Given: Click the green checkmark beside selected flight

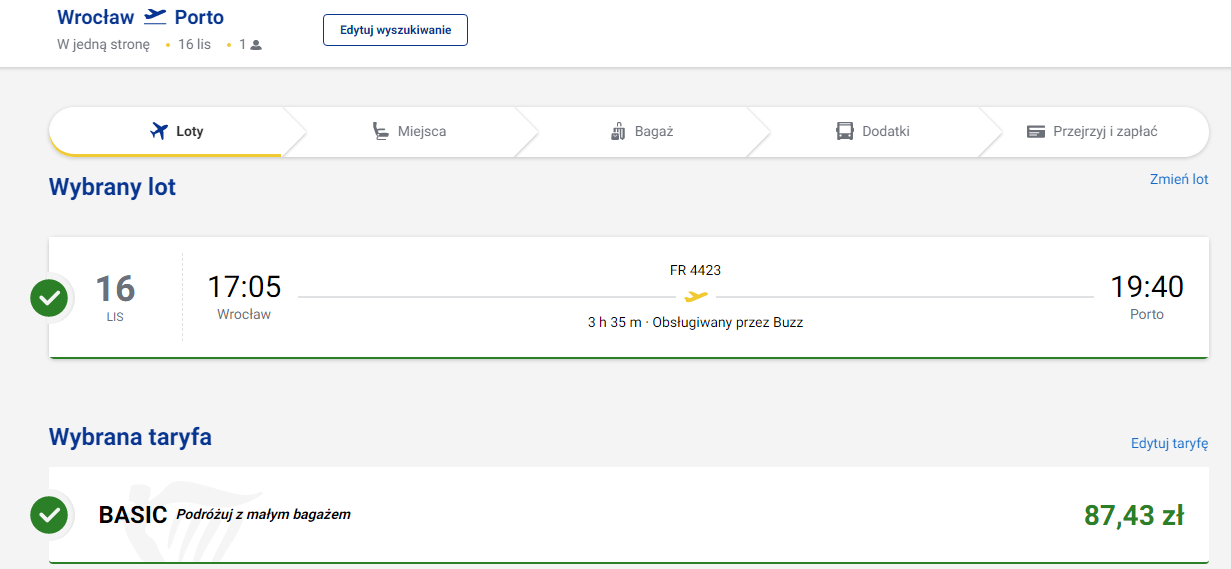Looking at the screenshot, I should click(x=49, y=297).
